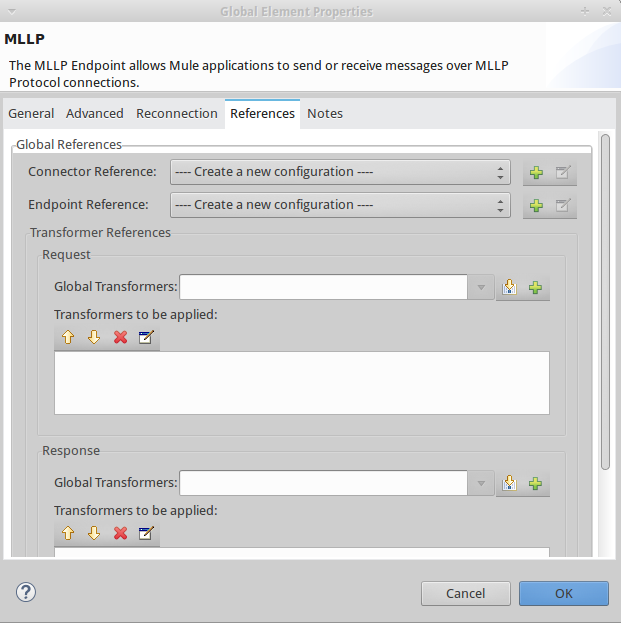The width and height of the screenshot is (621, 623).
Task: Click the Request transformers to be applied list
Action: pyautogui.click(x=302, y=383)
